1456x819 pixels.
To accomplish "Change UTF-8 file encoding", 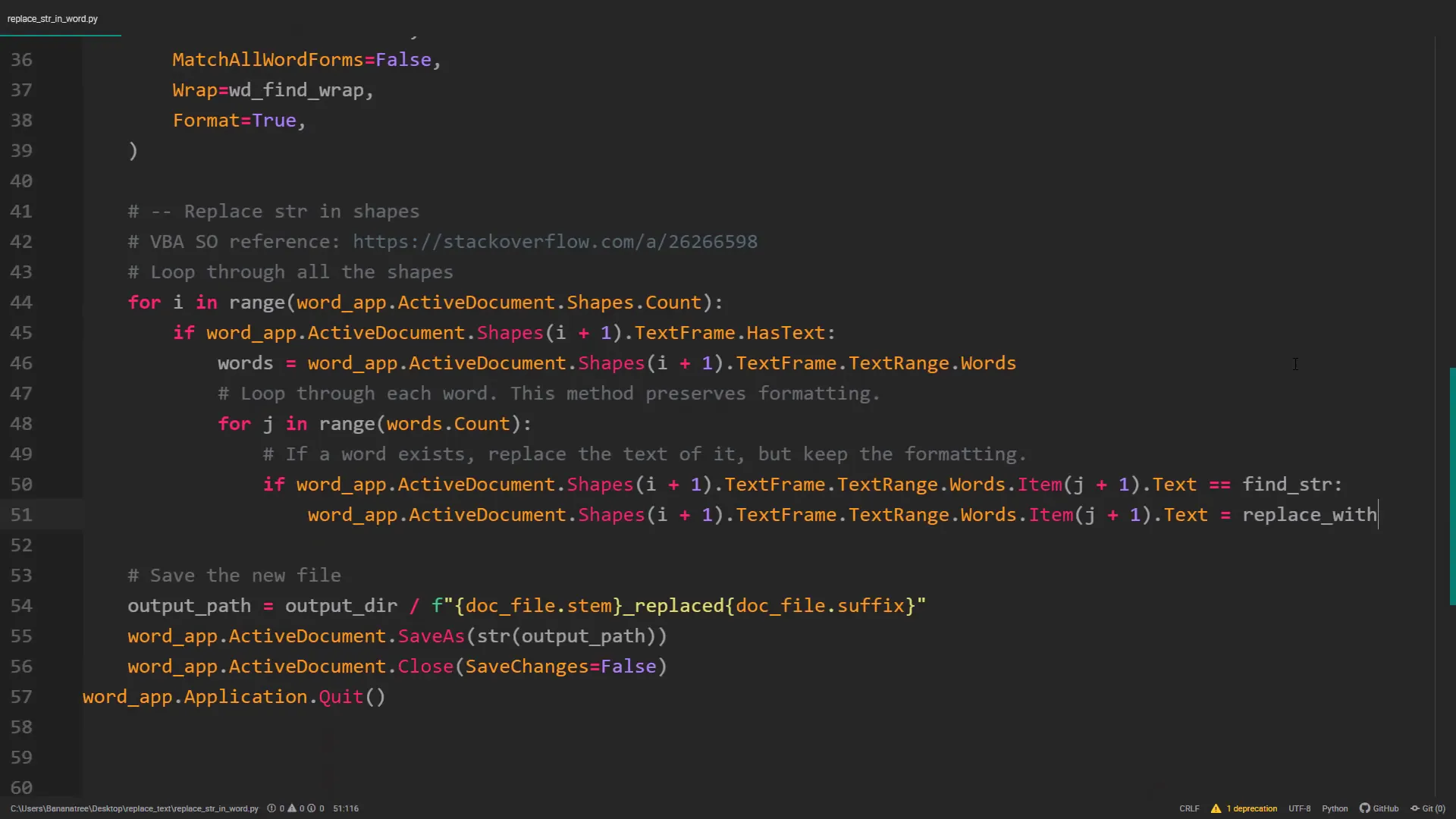I will click(x=1299, y=808).
